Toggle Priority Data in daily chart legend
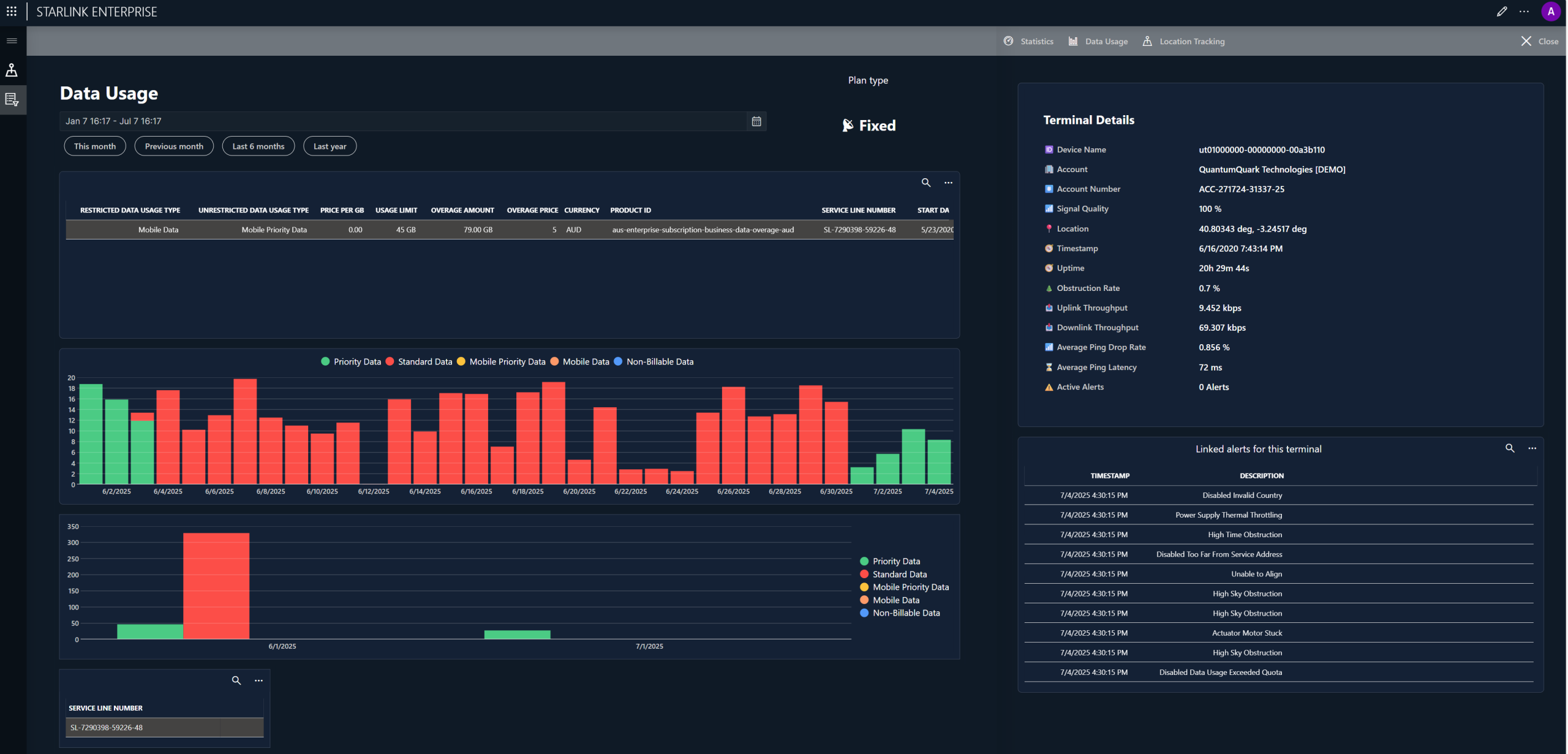The width and height of the screenshot is (1568, 754). tap(351, 362)
